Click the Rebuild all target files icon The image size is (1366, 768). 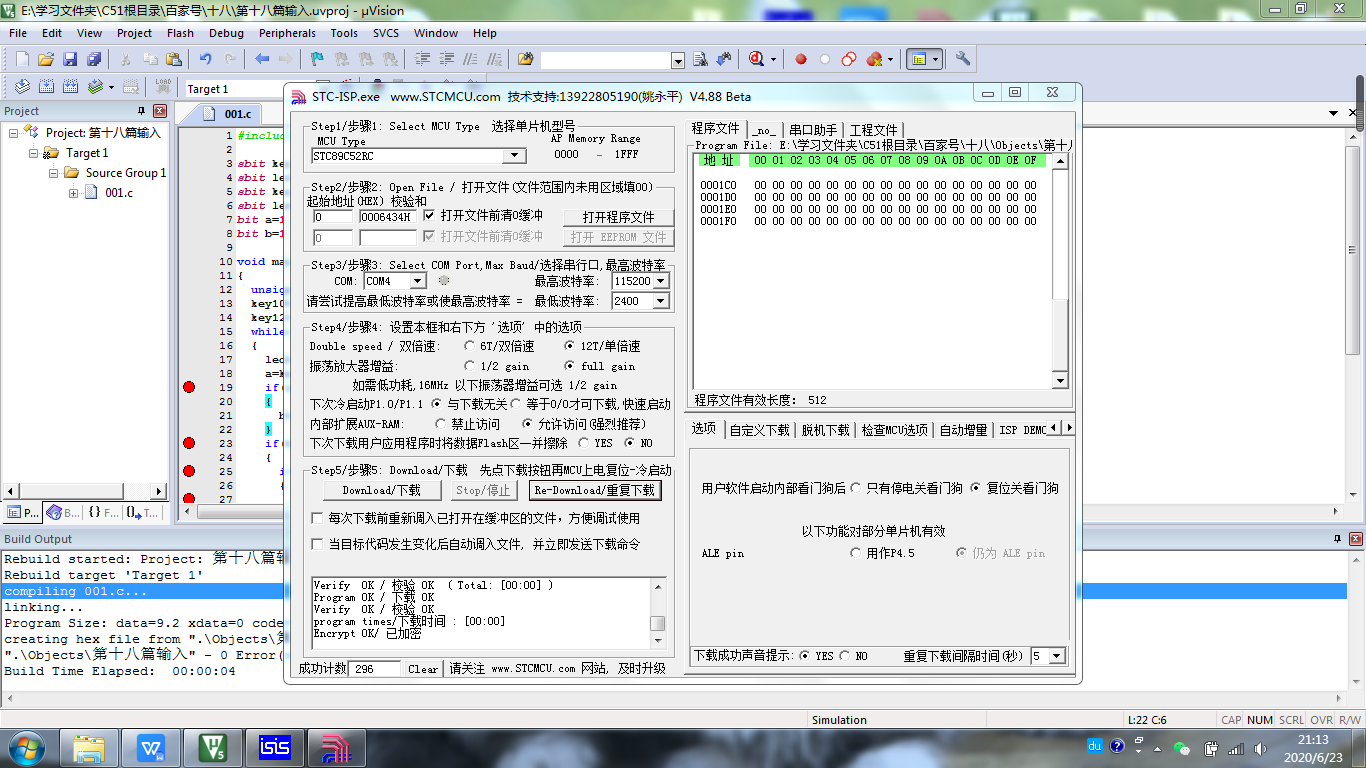(x=70, y=87)
